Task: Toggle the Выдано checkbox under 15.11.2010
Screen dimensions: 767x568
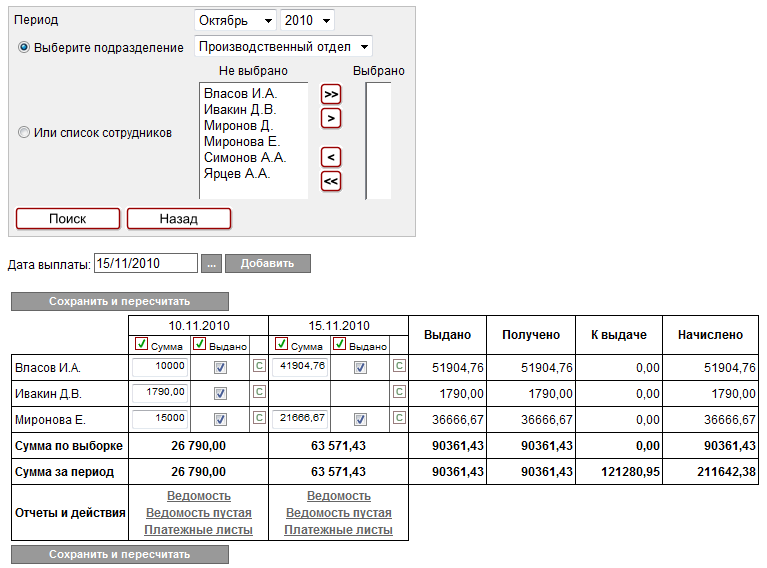Action: click(x=340, y=344)
